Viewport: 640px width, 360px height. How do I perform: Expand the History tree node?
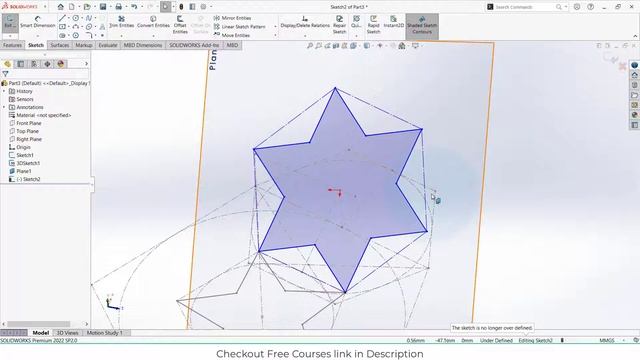point(4,91)
